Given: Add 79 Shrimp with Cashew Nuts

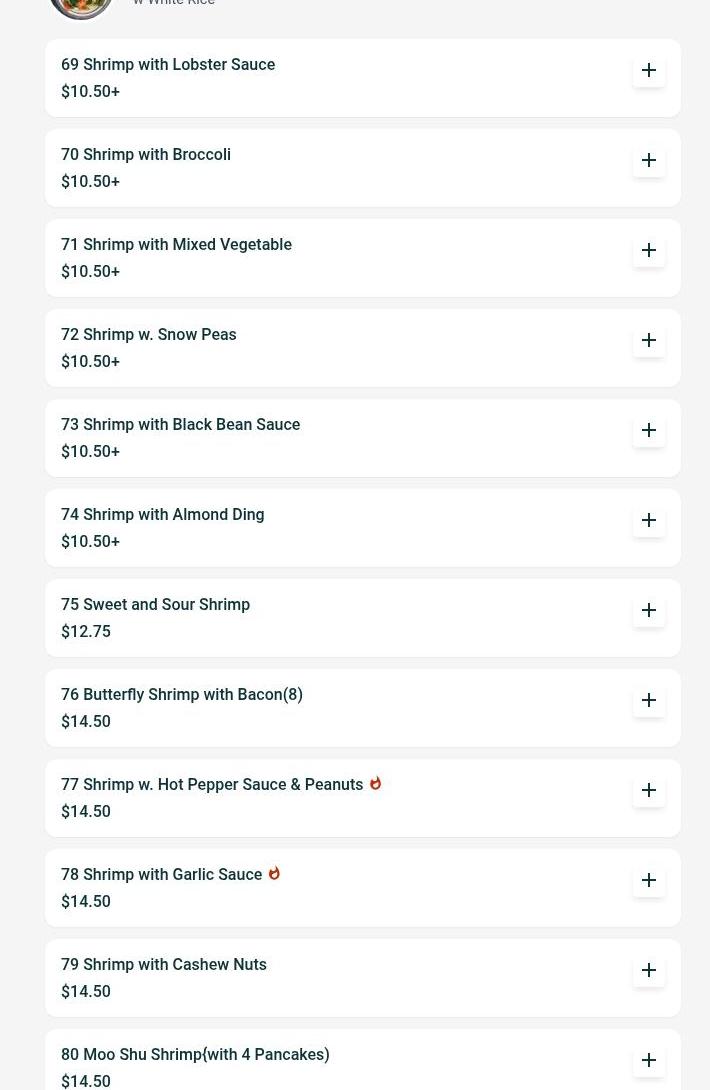Looking at the screenshot, I should 648,970.
